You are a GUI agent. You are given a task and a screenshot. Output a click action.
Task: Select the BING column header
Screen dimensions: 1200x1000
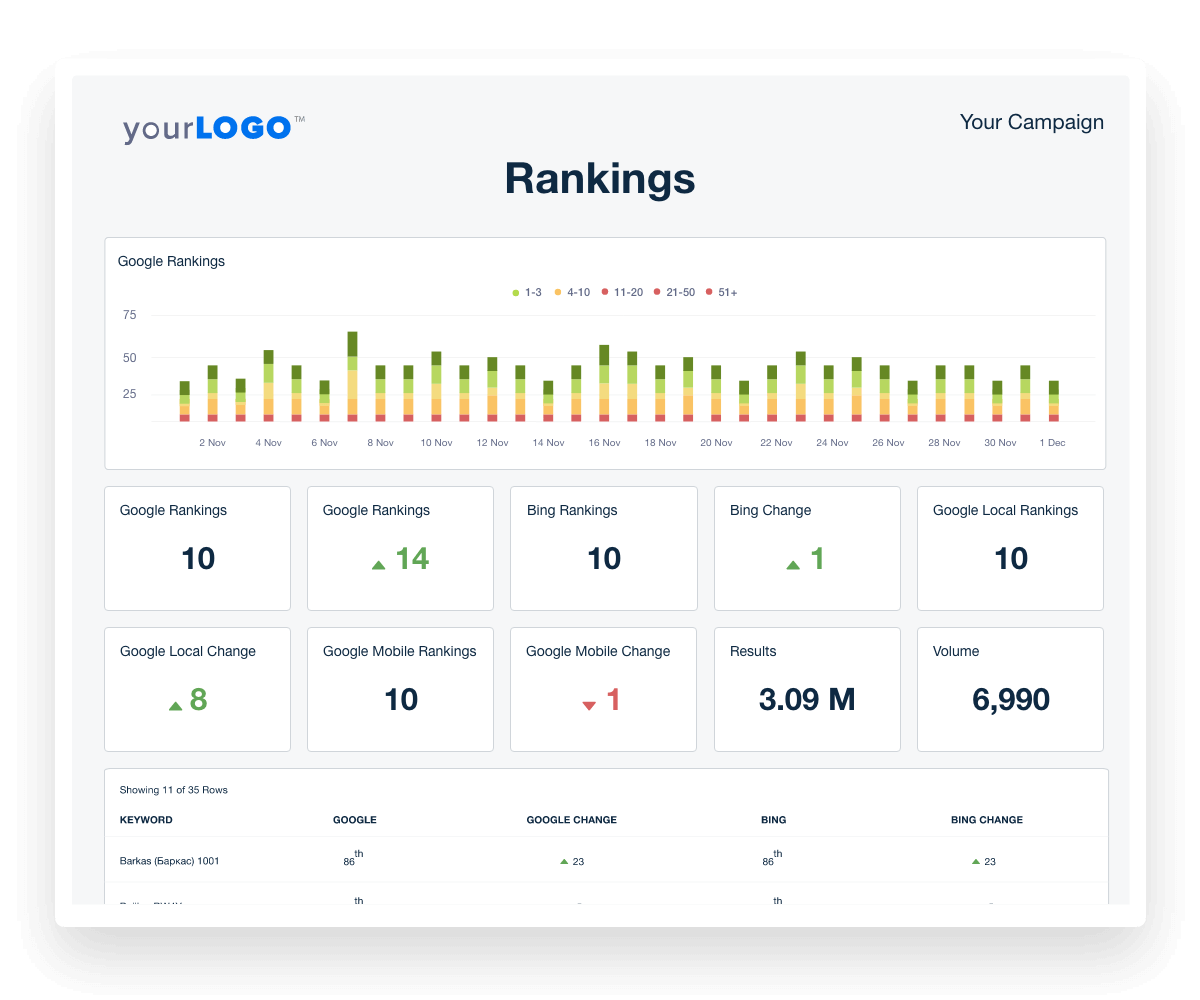(x=773, y=819)
